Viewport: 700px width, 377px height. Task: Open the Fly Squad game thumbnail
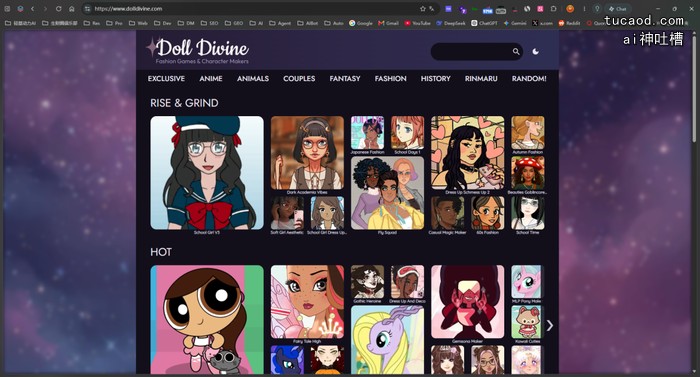387,193
